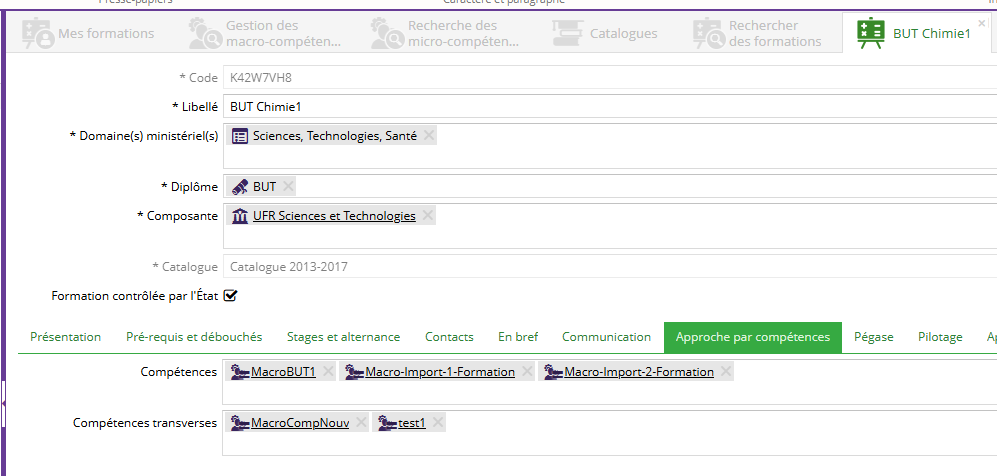Select the Pégase tab
Screen dimensions: 997x476
[873, 337]
